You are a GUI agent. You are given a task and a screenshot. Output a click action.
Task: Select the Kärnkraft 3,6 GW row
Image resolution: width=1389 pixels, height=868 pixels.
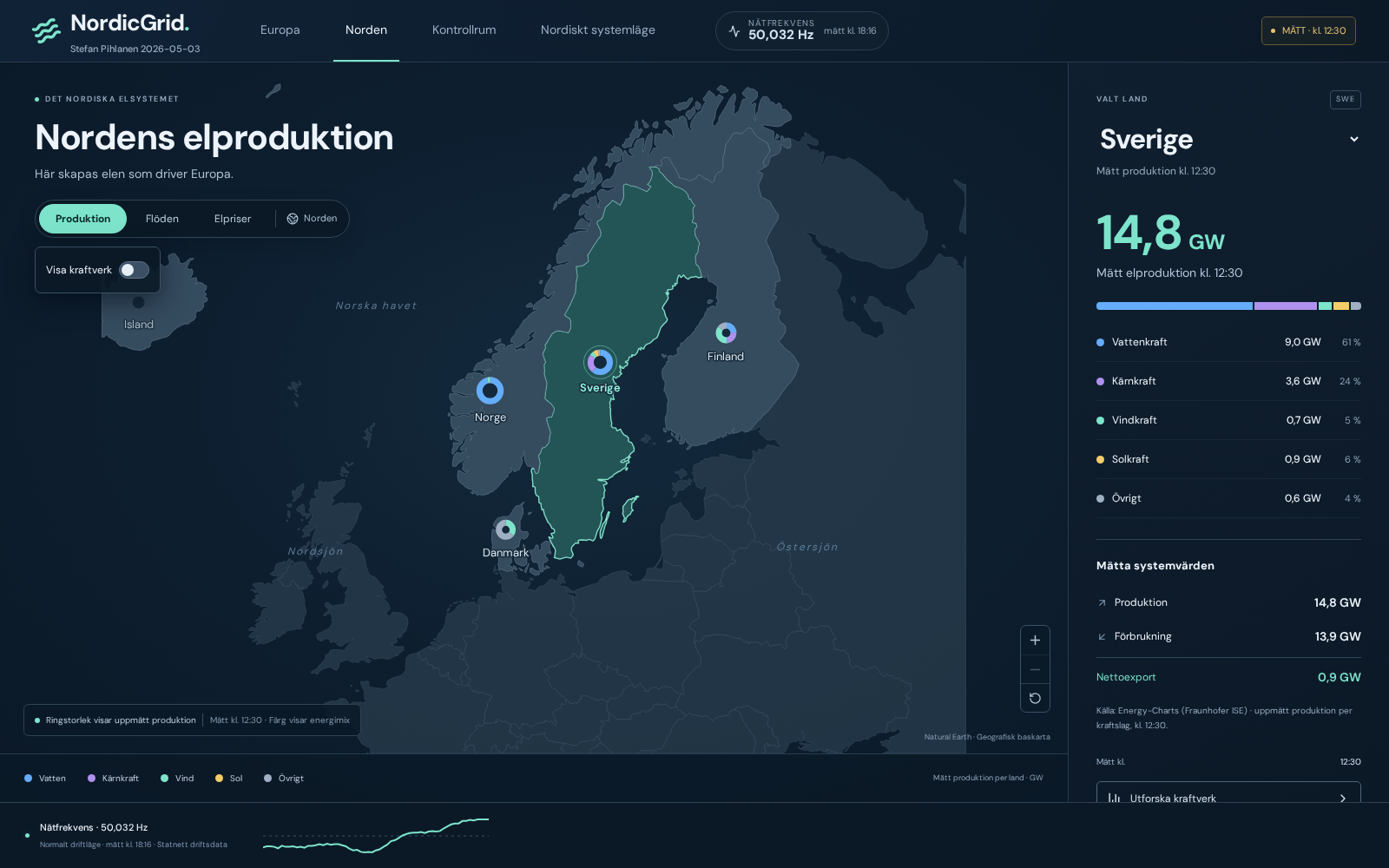pyautogui.click(x=1228, y=381)
